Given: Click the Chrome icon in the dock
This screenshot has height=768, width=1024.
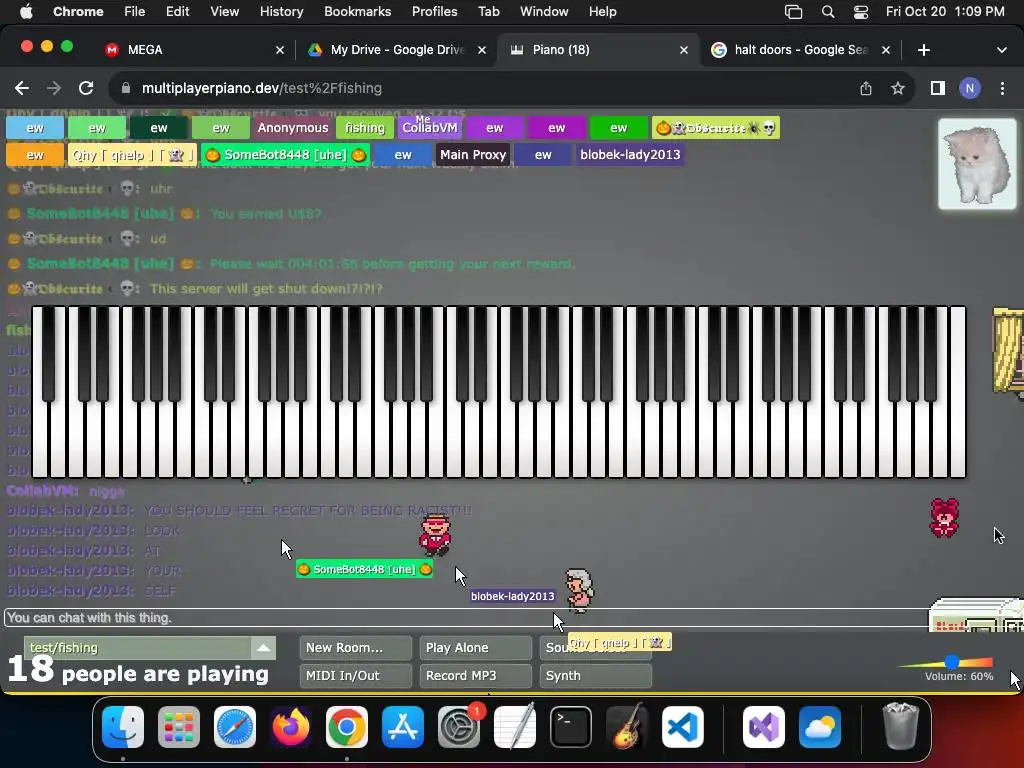Looking at the screenshot, I should (x=347, y=727).
